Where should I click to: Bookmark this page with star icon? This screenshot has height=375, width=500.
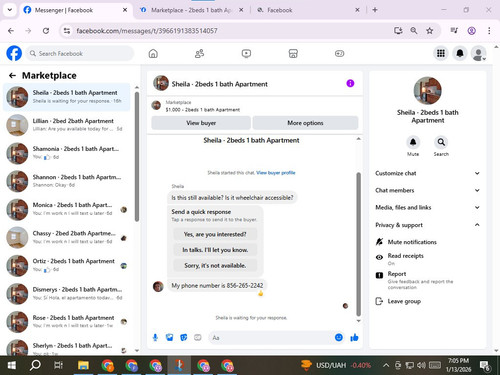(430, 31)
